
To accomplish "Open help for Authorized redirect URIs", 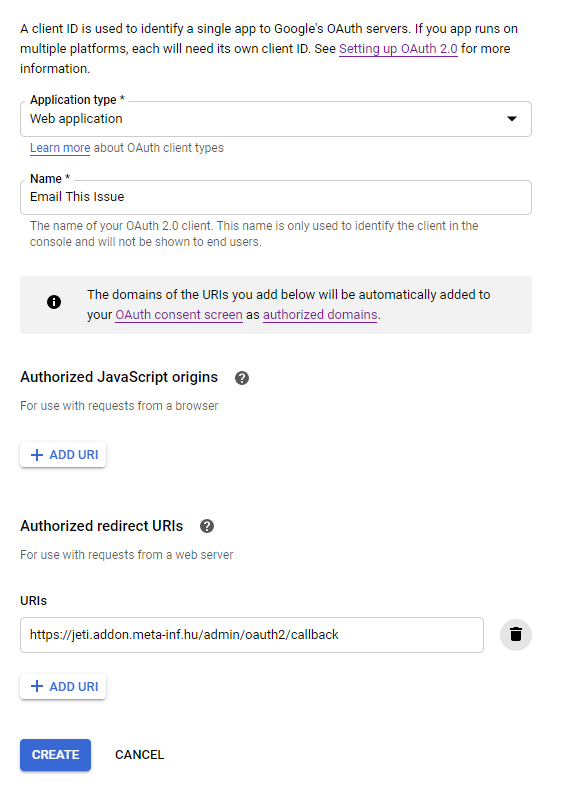I will (x=207, y=526).
